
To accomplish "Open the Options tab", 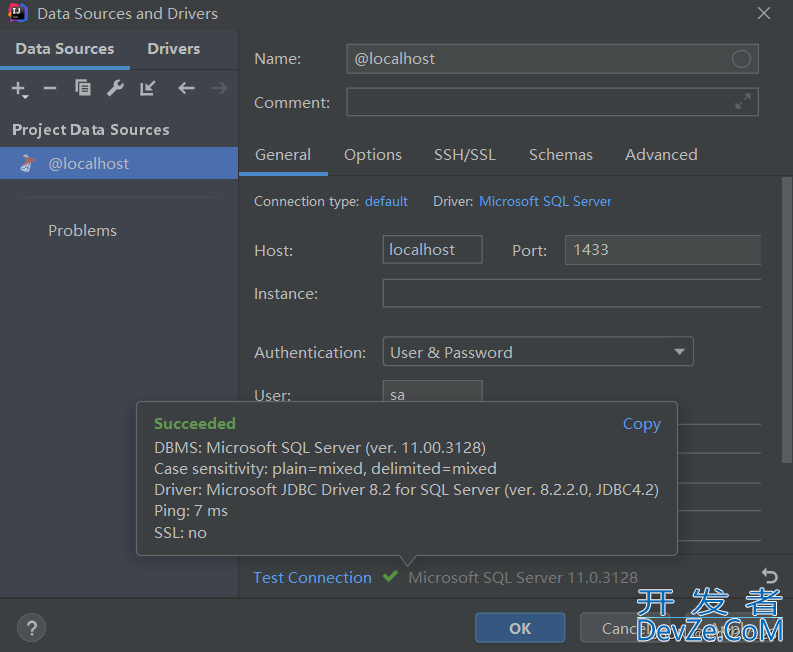I will coord(373,155).
